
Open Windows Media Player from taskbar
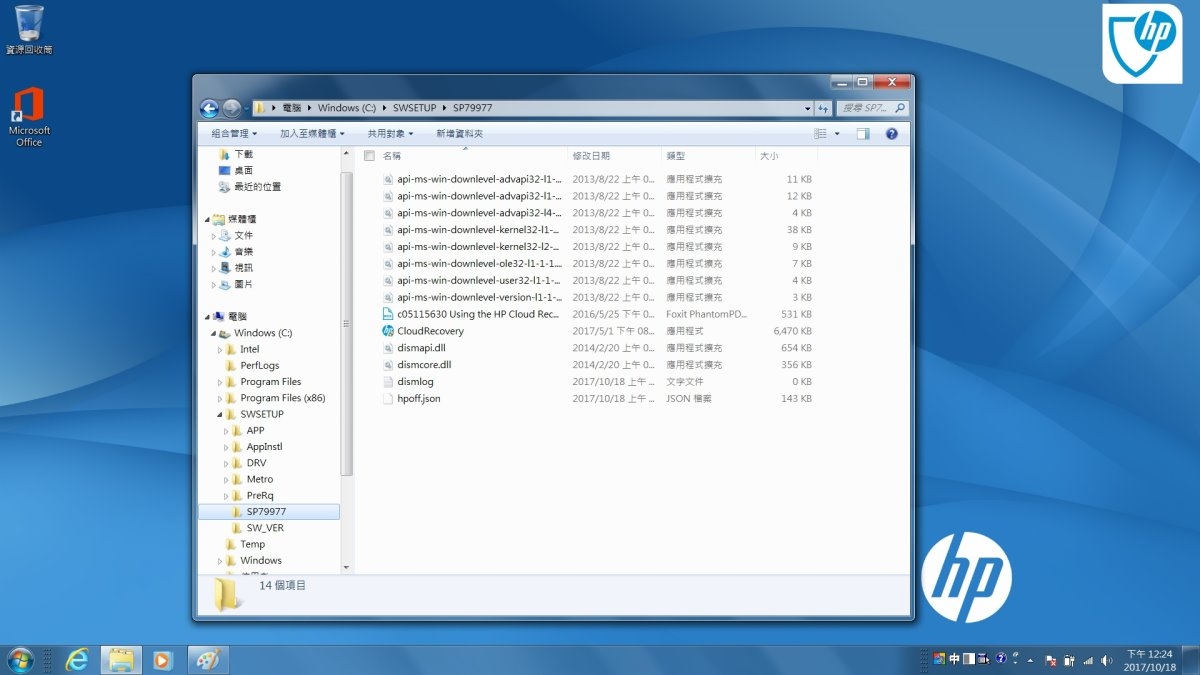coord(162,660)
